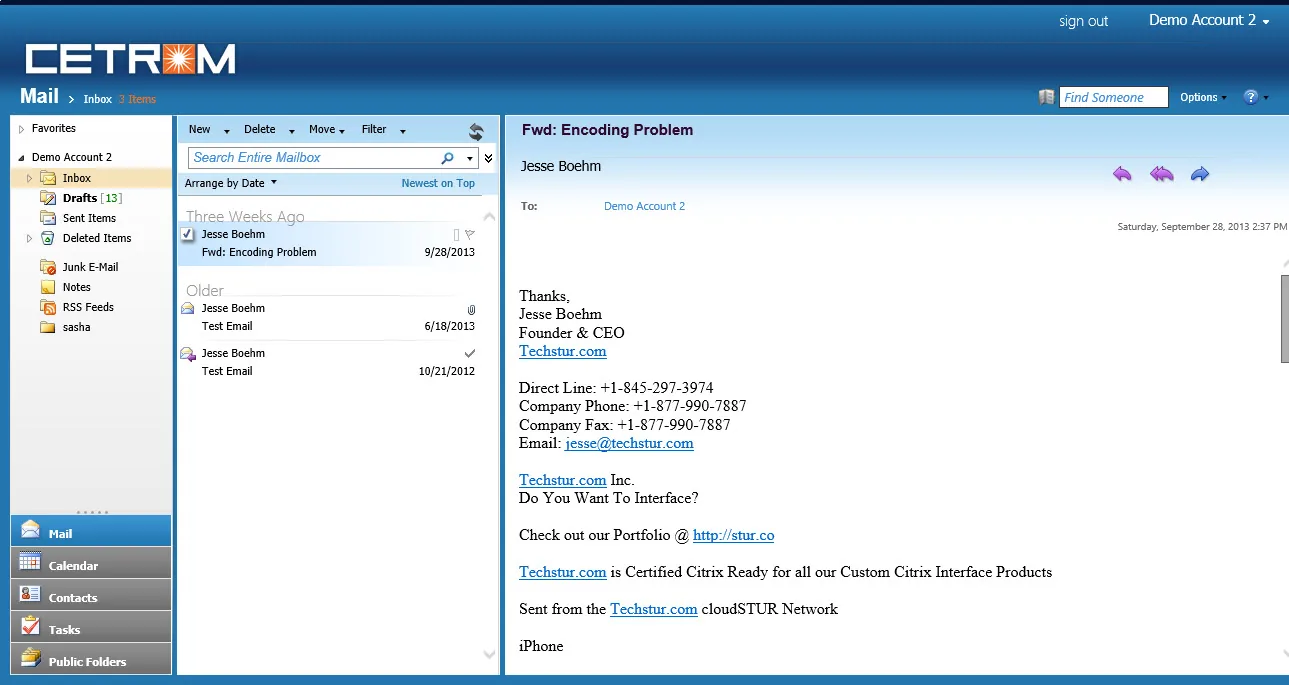
Task: Click the envelope icon of the 6/18/2013 Test Email
Action: 187,309
